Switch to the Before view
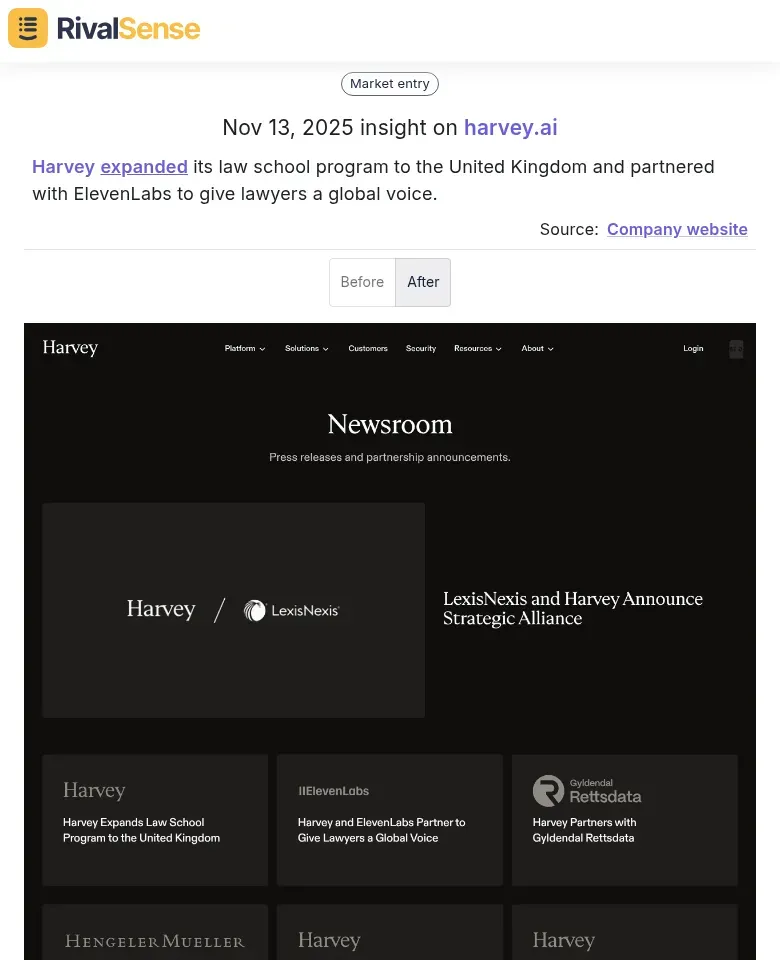This screenshot has height=960, width=780. click(x=362, y=282)
